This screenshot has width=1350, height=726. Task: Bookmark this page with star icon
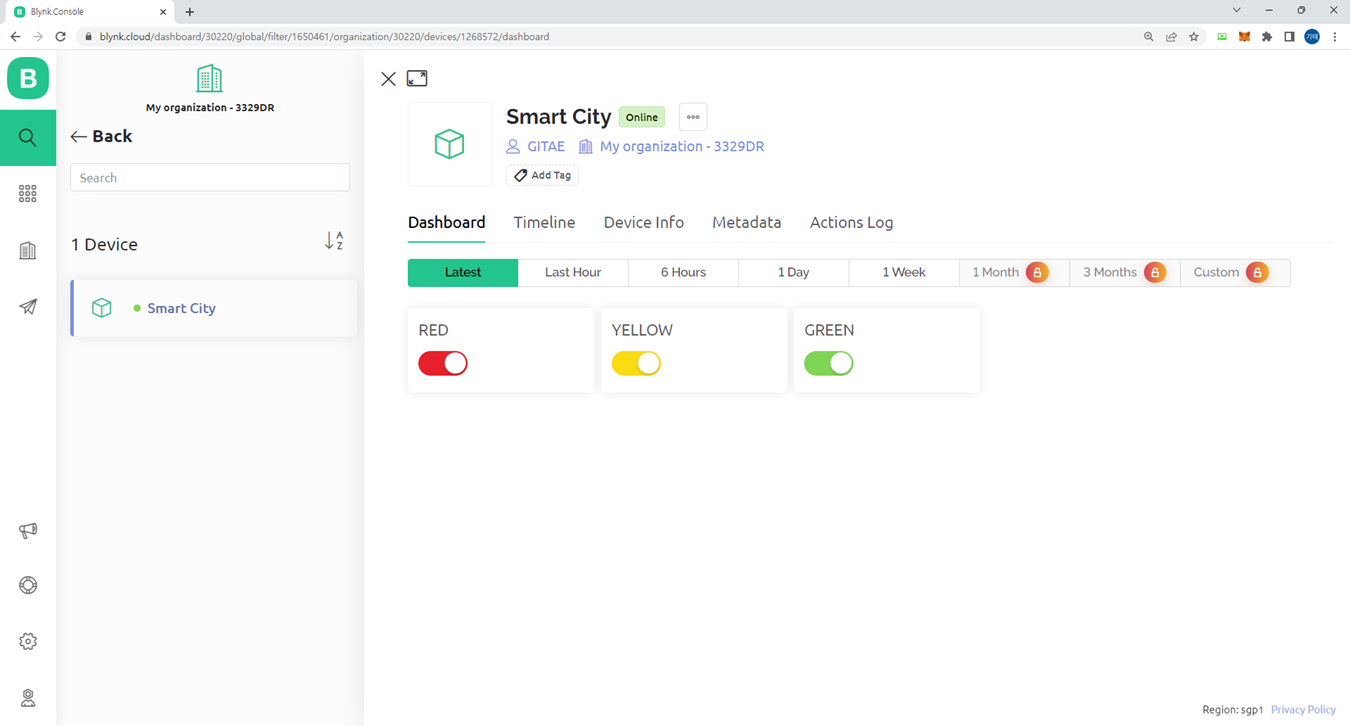click(1194, 37)
